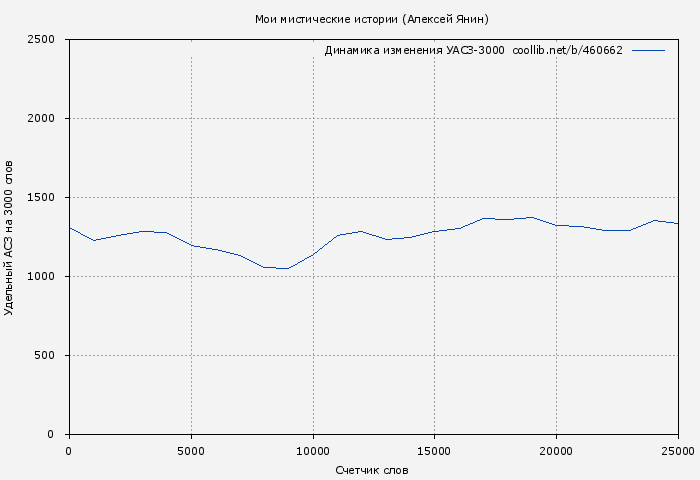Click the blue line sample in the legend

coord(648,50)
